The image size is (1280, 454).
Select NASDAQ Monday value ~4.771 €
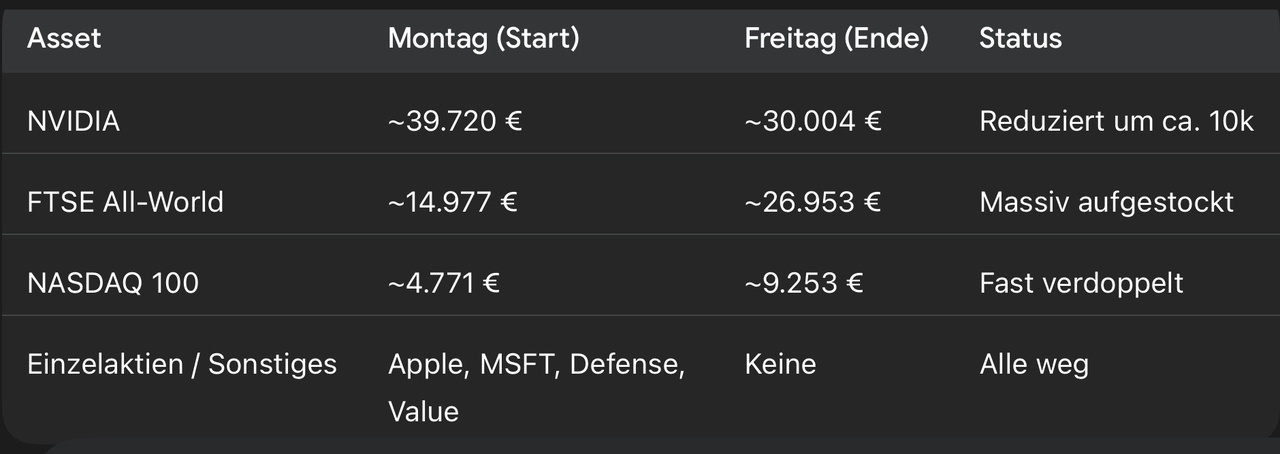click(x=443, y=283)
